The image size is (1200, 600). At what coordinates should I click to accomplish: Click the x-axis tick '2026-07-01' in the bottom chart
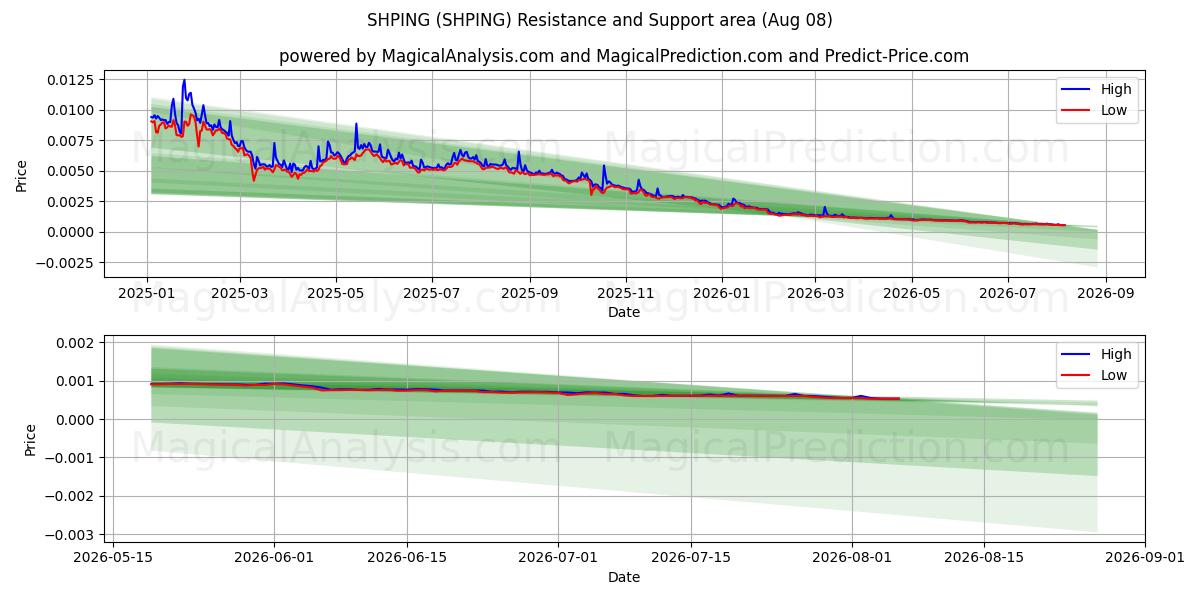point(558,558)
